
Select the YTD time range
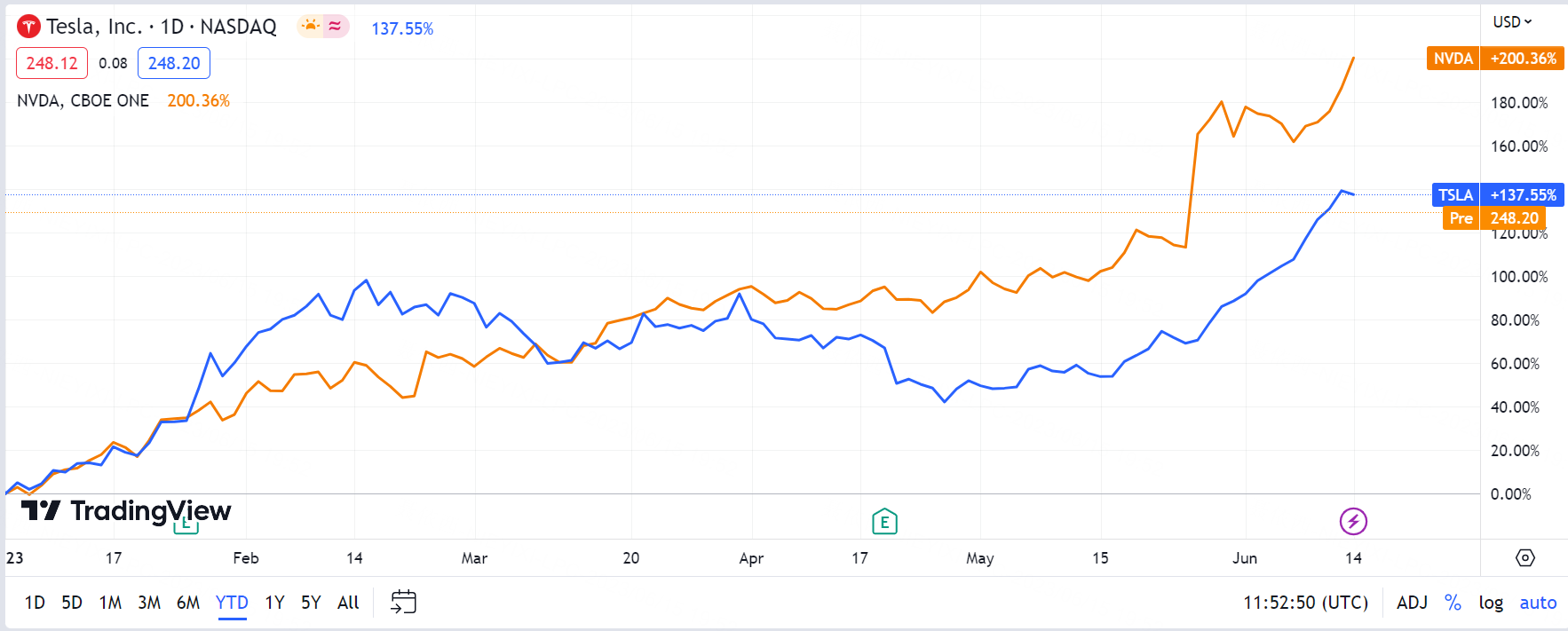click(x=232, y=603)
